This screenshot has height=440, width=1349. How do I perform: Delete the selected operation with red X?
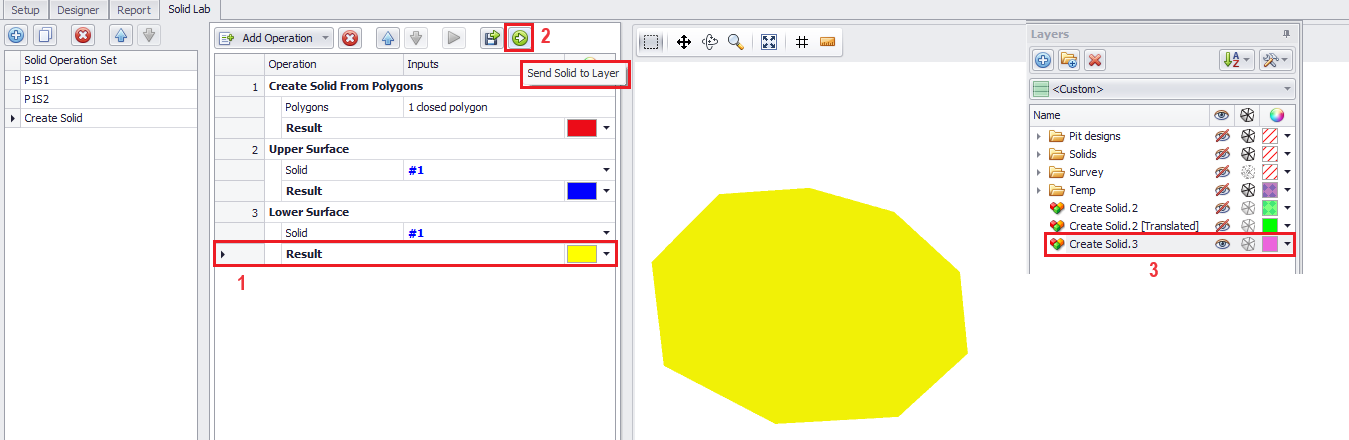350,38
